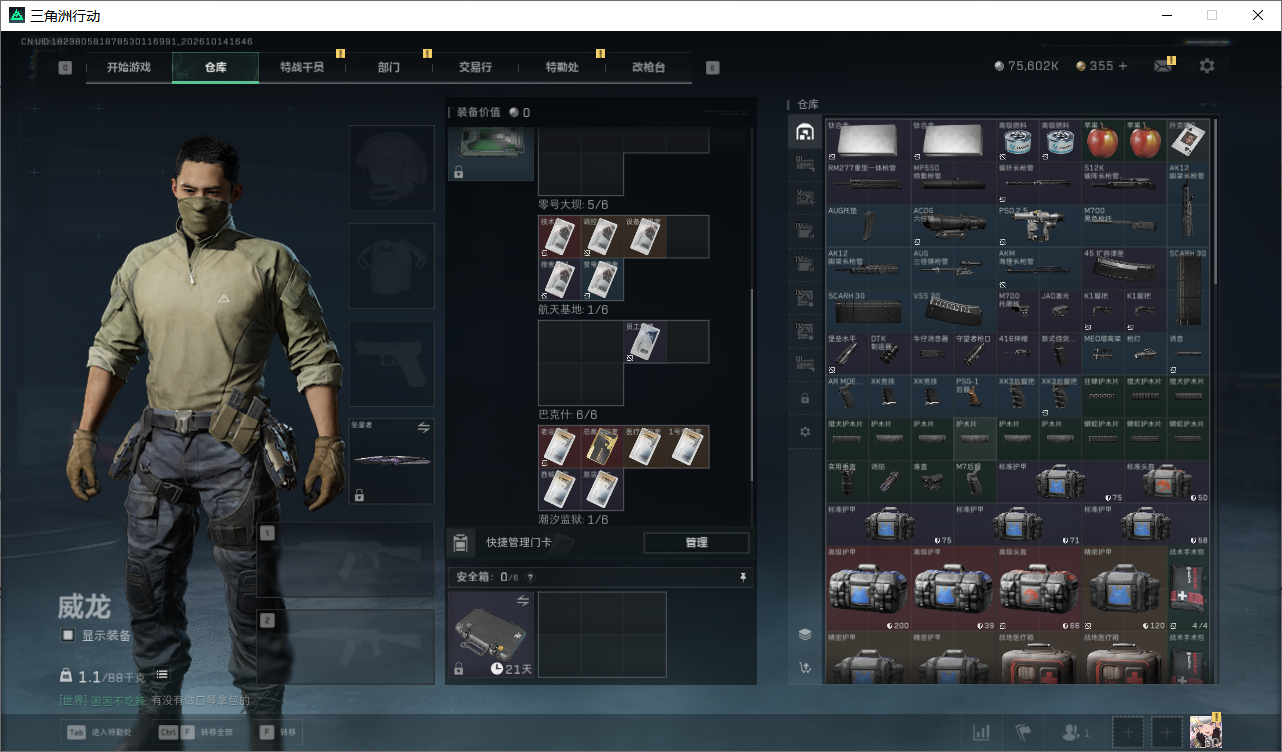The width and height of the screenshot is (1282, 752).
Task: Open the 交易行 tab
Action: [x=475, y=67]
